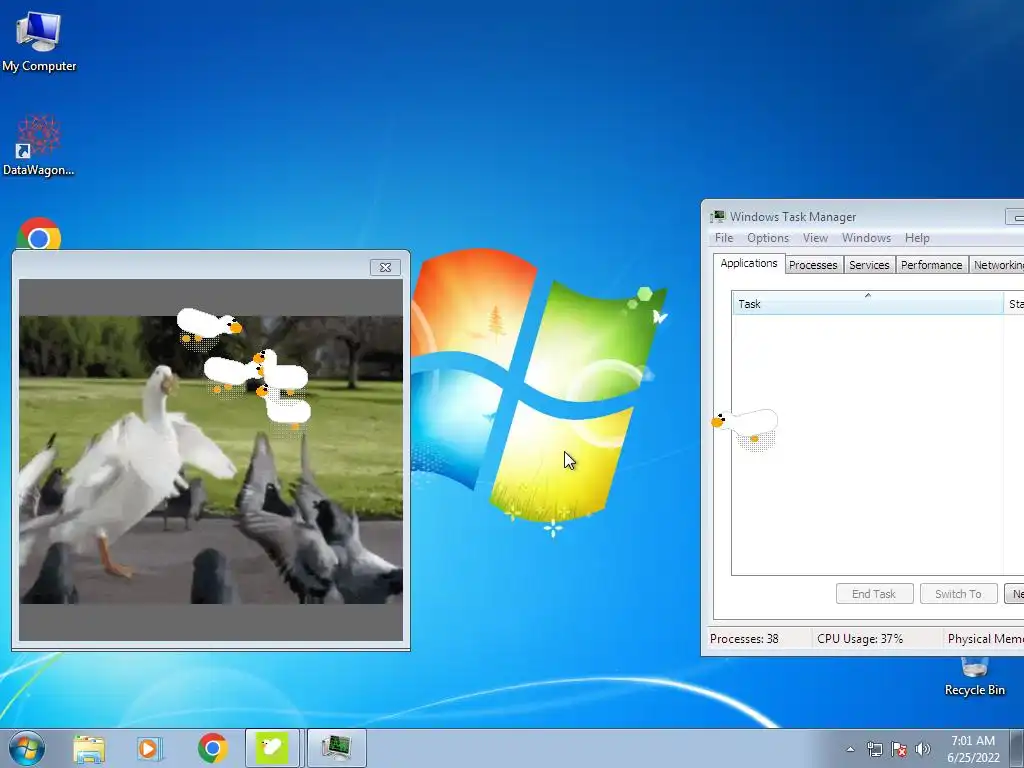
Task: Select the Task Manager taskbar button
Action: coord(336,748)
